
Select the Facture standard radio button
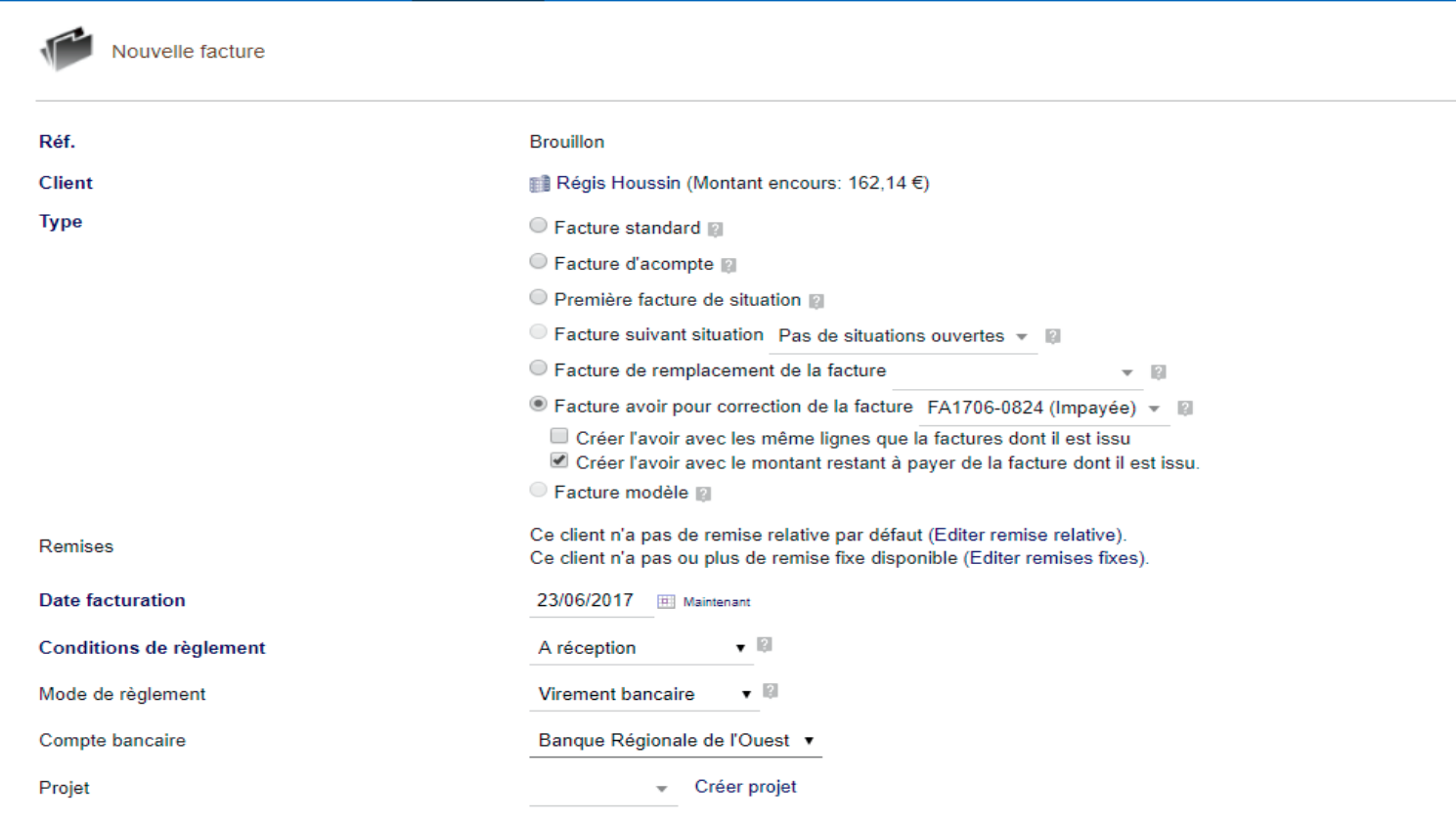(538, 226)
